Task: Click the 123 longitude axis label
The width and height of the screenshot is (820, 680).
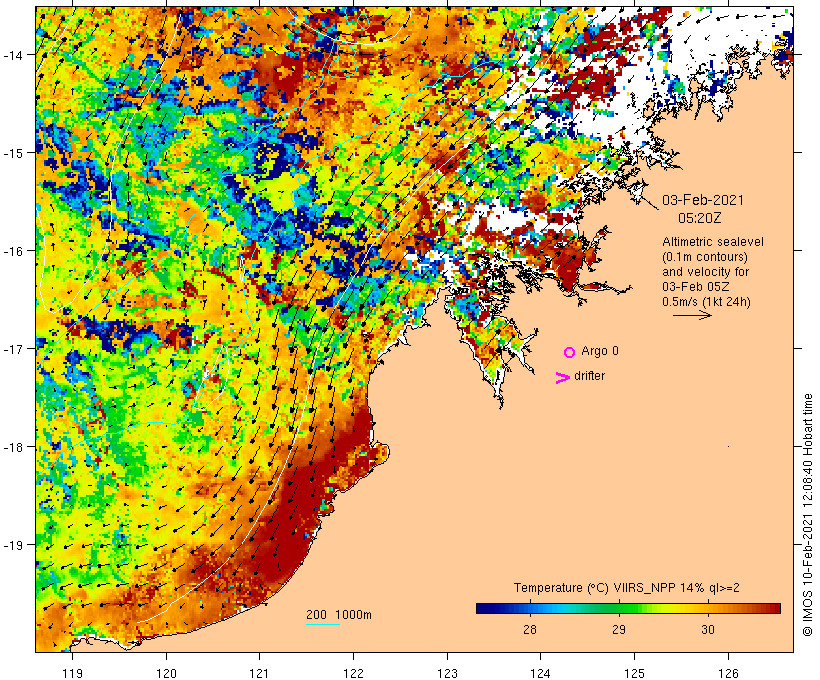Action: pyautogui.click(x=447, y=673)
